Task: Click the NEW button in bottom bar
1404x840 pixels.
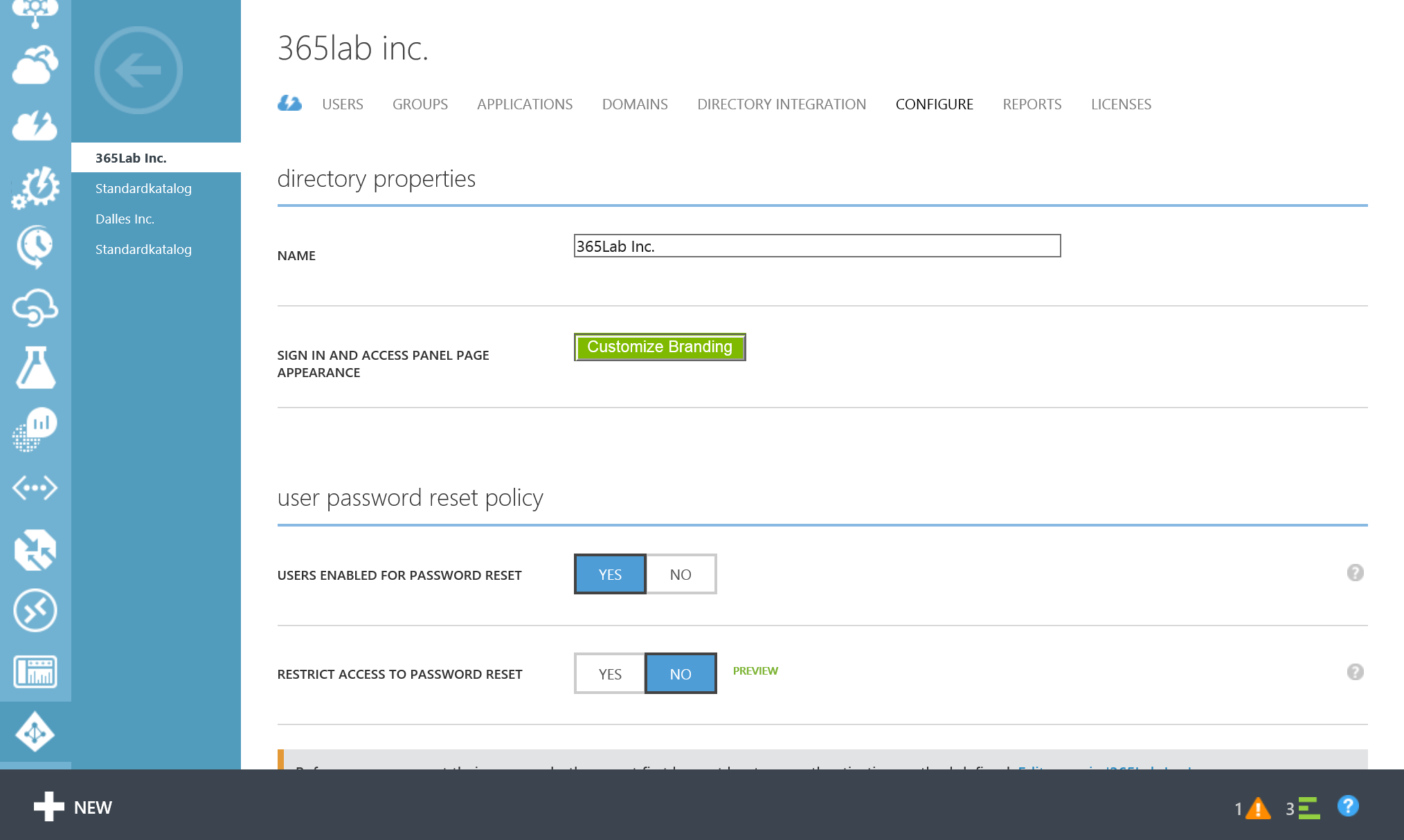Action: (73, 807)
